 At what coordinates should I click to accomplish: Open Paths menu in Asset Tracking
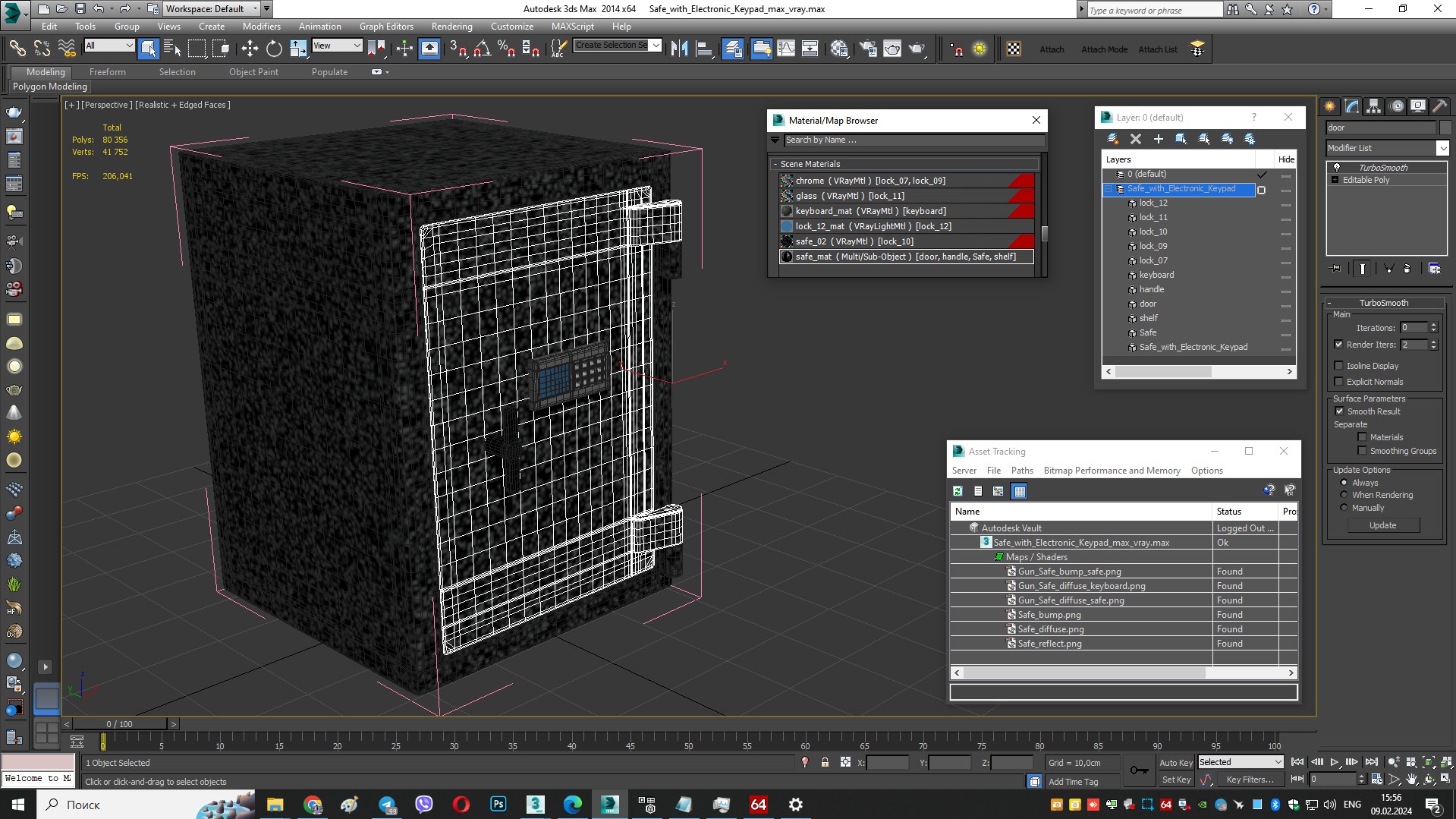(1022, 471)
